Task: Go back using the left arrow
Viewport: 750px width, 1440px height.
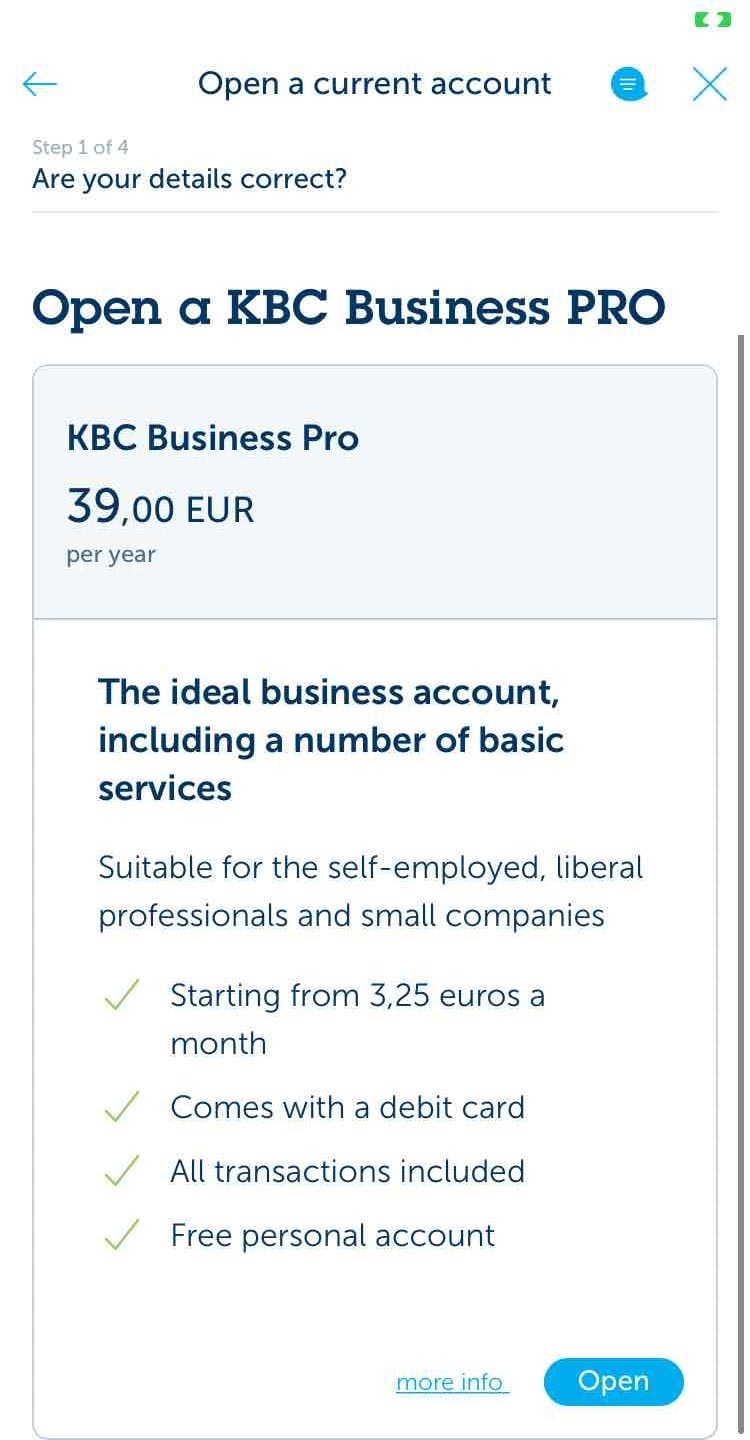Action: [40, 84]
